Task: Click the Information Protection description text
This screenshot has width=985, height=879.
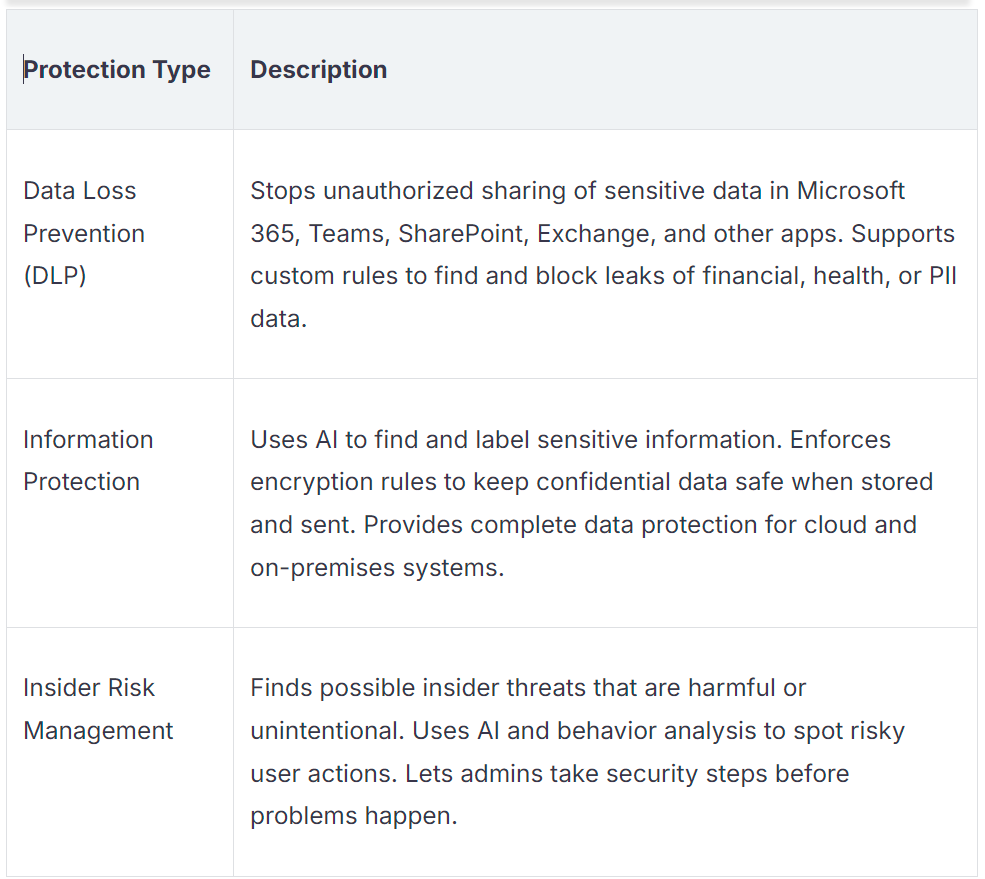Action: pyautogui.click(x=590, y=503)
